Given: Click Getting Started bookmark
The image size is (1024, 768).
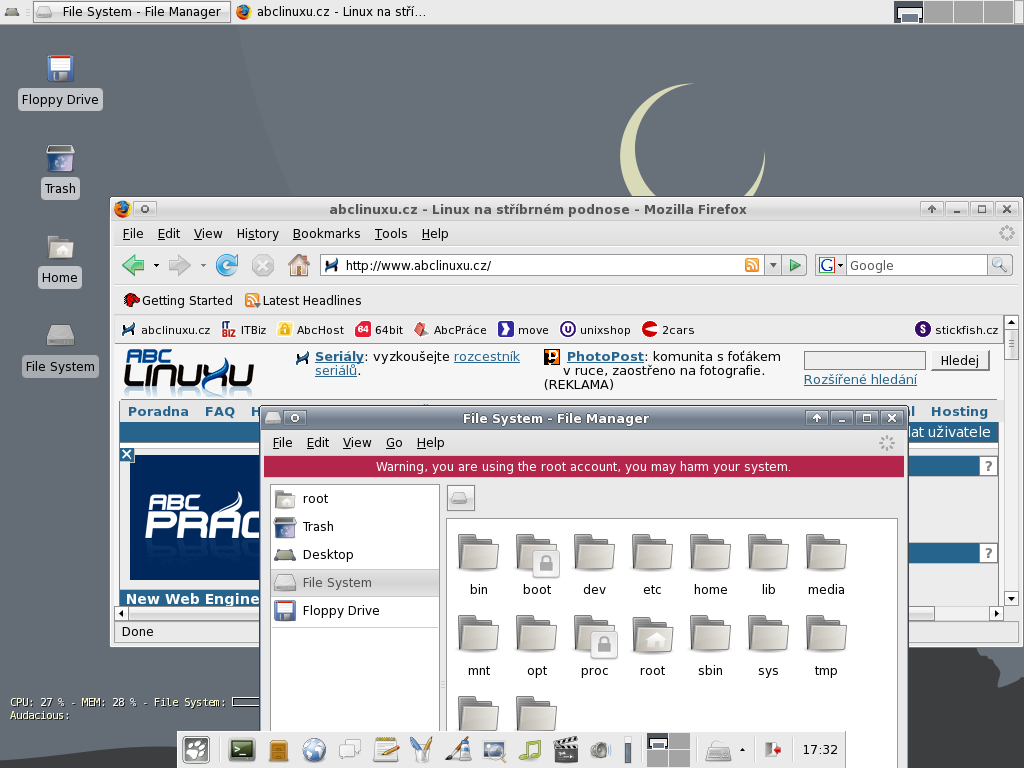Looking at the screenshot, I should pos(178,300).
